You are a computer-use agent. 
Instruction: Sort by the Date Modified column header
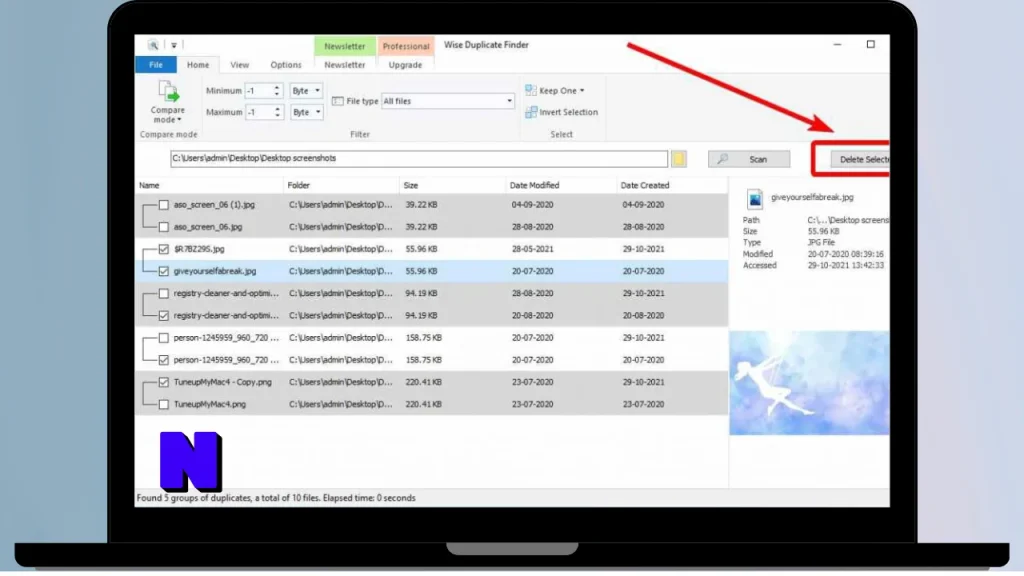click(x=561, y=185)
